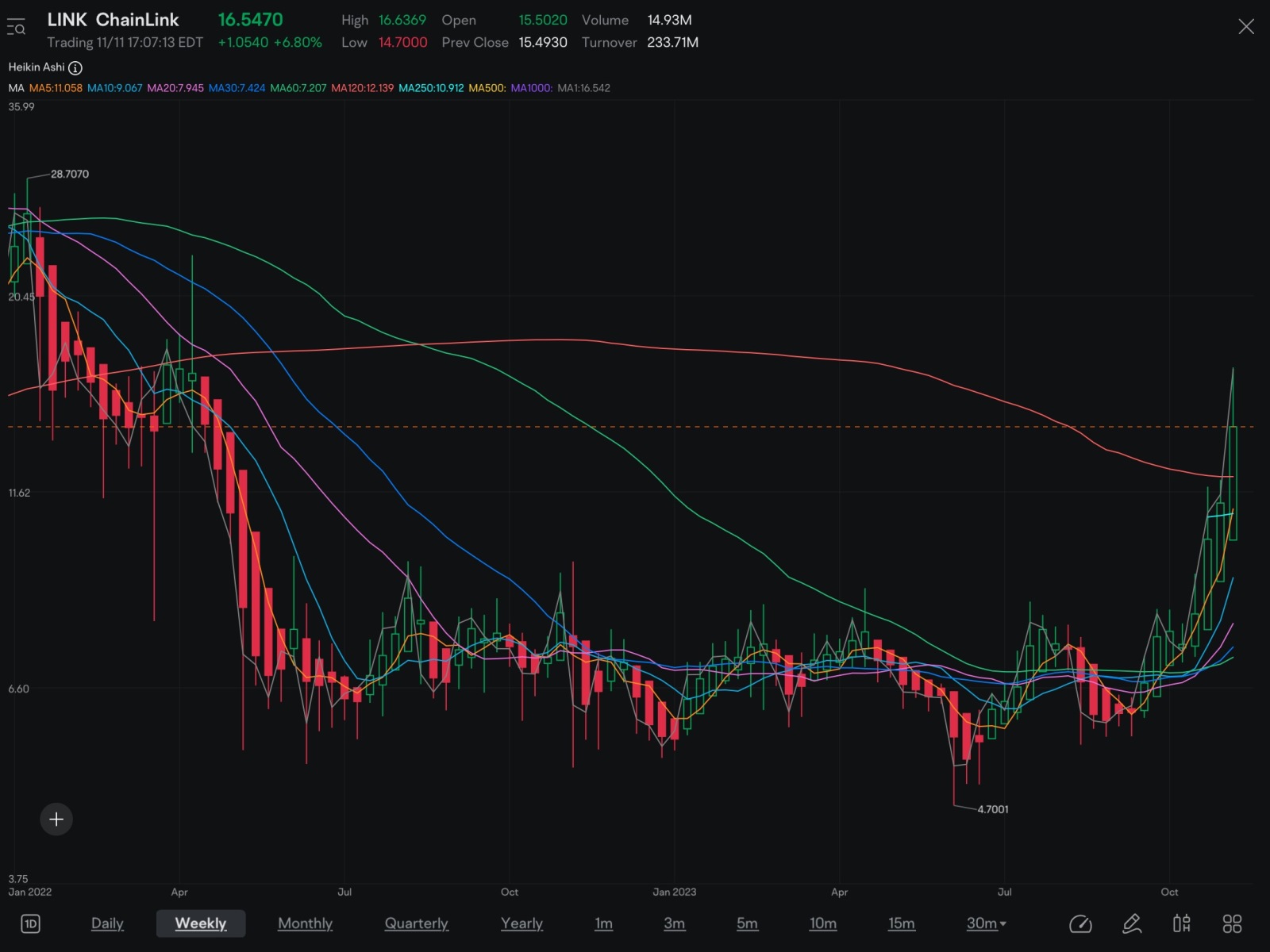Image resolution: width=1270 pixels, height=952 pixels.
Task: Click the LINK ChainLink title
Action: pos(113,20)
